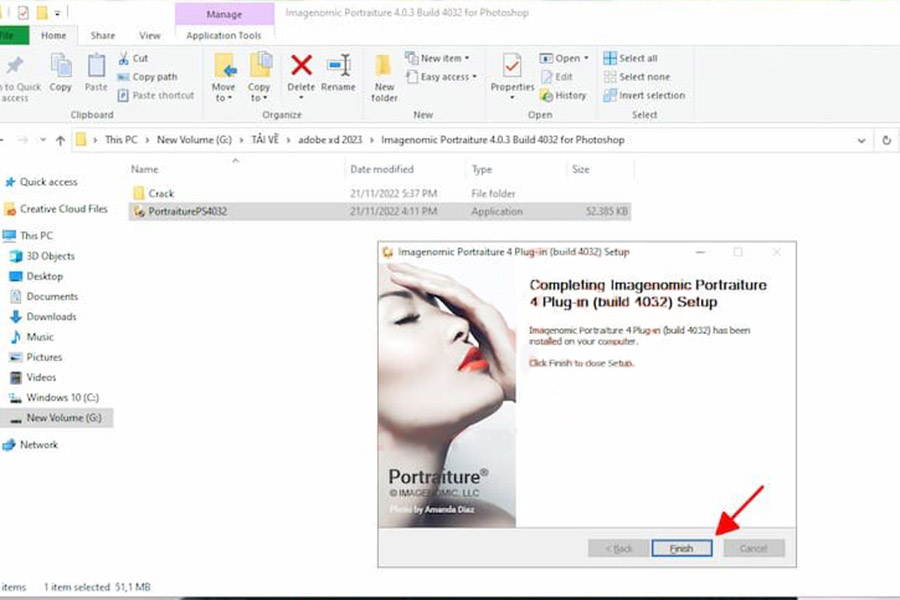Expand the Open button dropdown
This screenshot has width=900, height=600.
pos(586,58)
